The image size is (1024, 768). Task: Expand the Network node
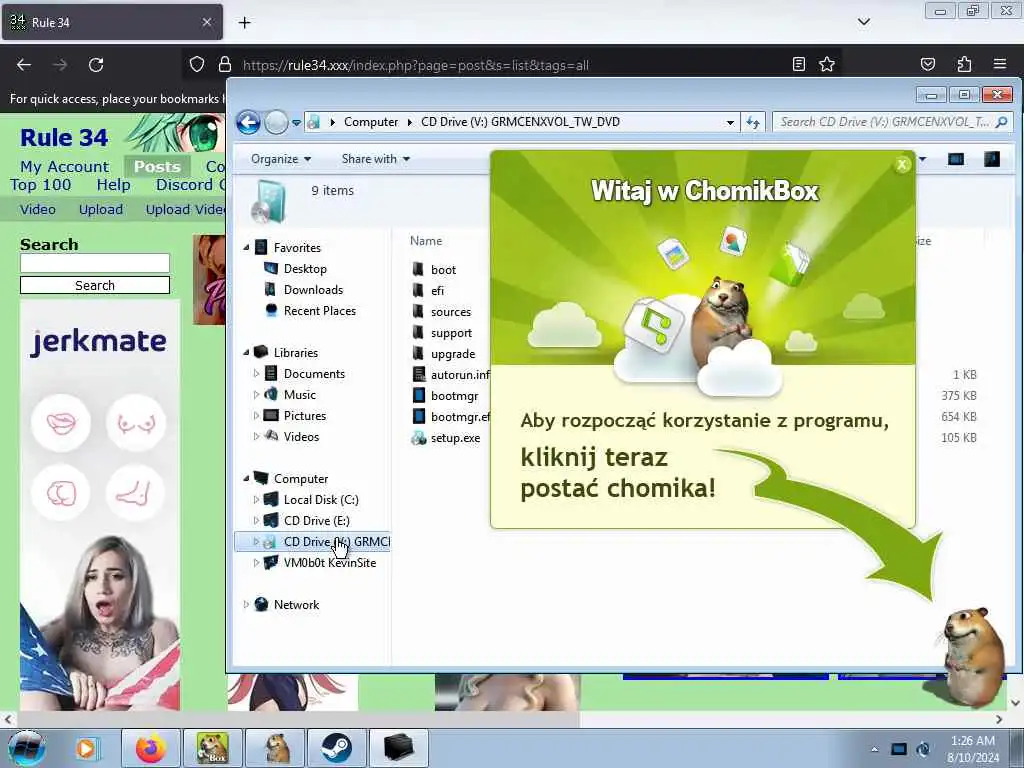(246, 605)
